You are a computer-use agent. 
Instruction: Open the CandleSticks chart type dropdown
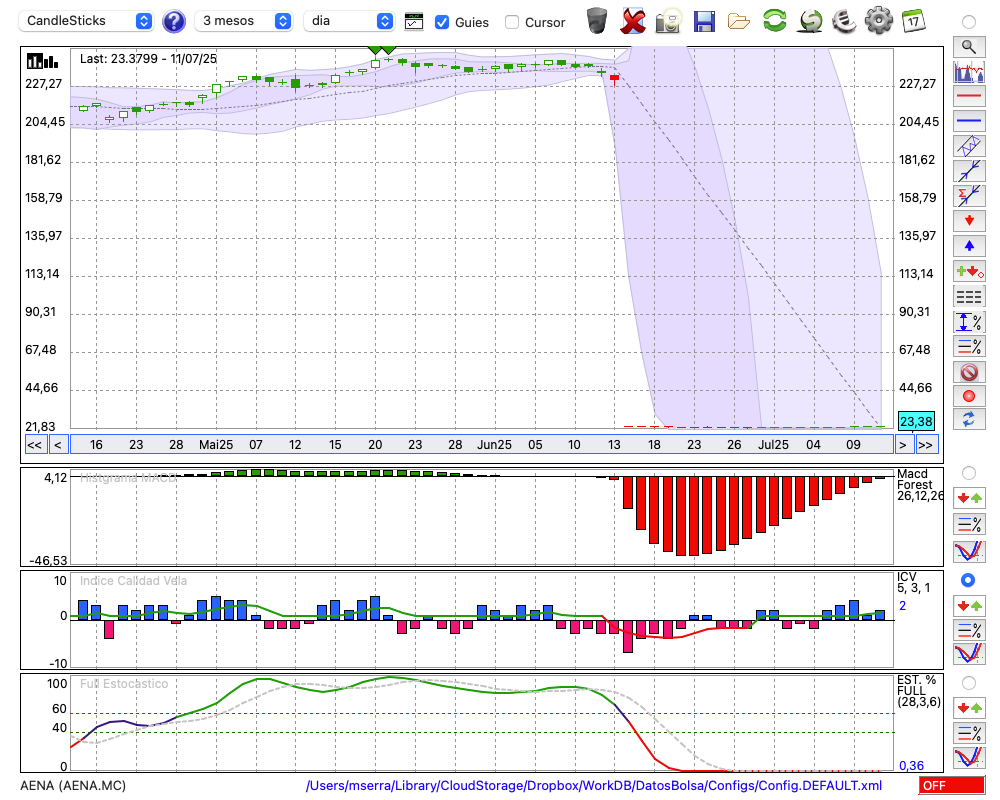[x=87, y=21]
